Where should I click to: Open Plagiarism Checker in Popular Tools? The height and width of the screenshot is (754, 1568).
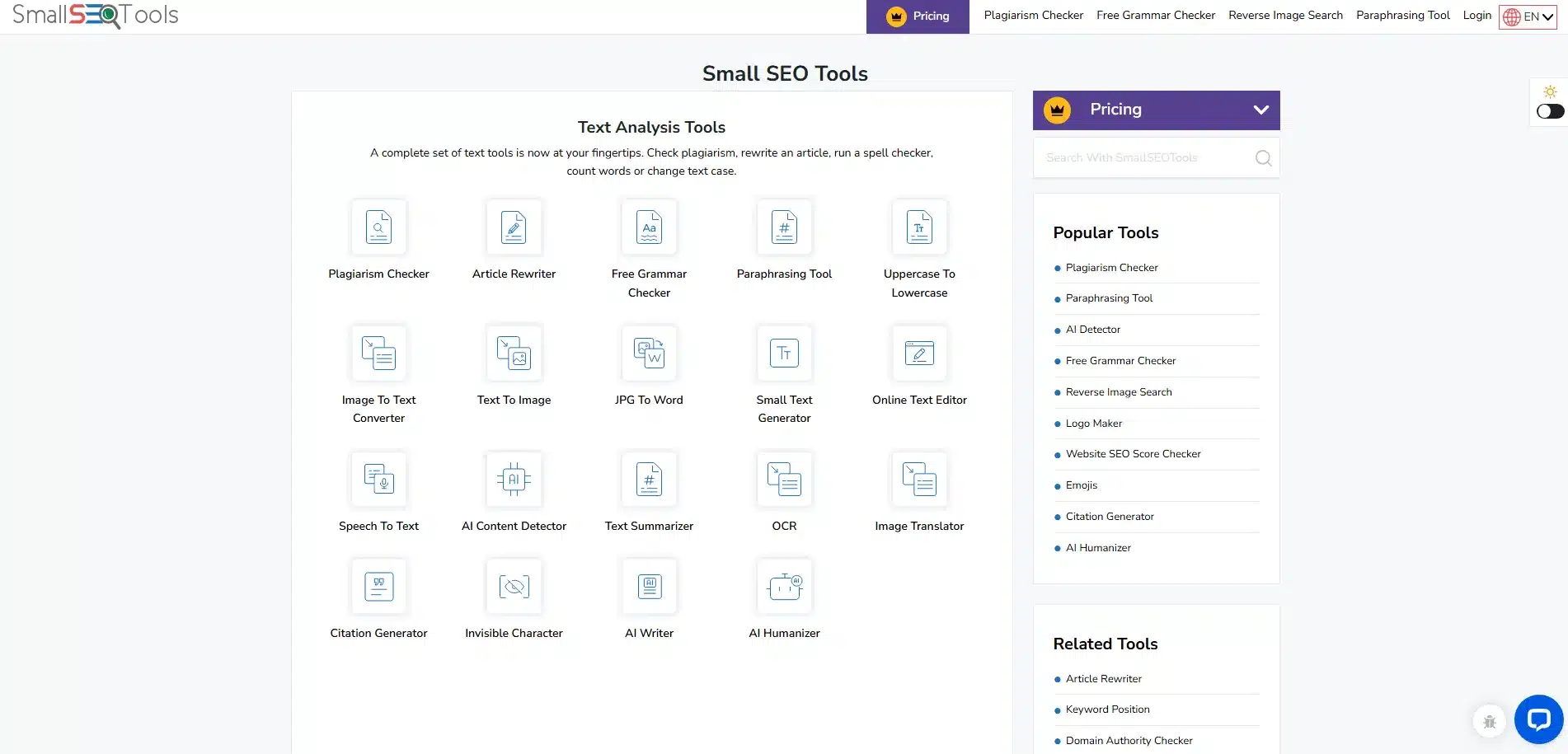1111,268
